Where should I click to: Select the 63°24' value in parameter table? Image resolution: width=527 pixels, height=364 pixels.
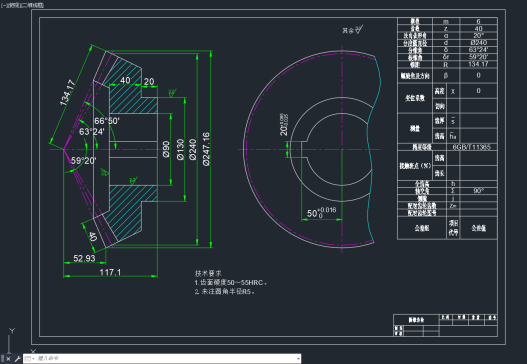(478, 50)
